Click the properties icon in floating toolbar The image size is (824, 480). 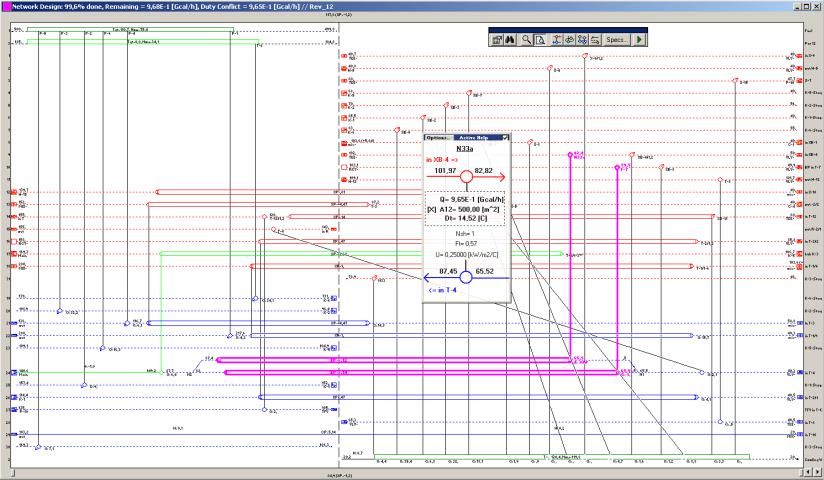[x=495, y=39]
